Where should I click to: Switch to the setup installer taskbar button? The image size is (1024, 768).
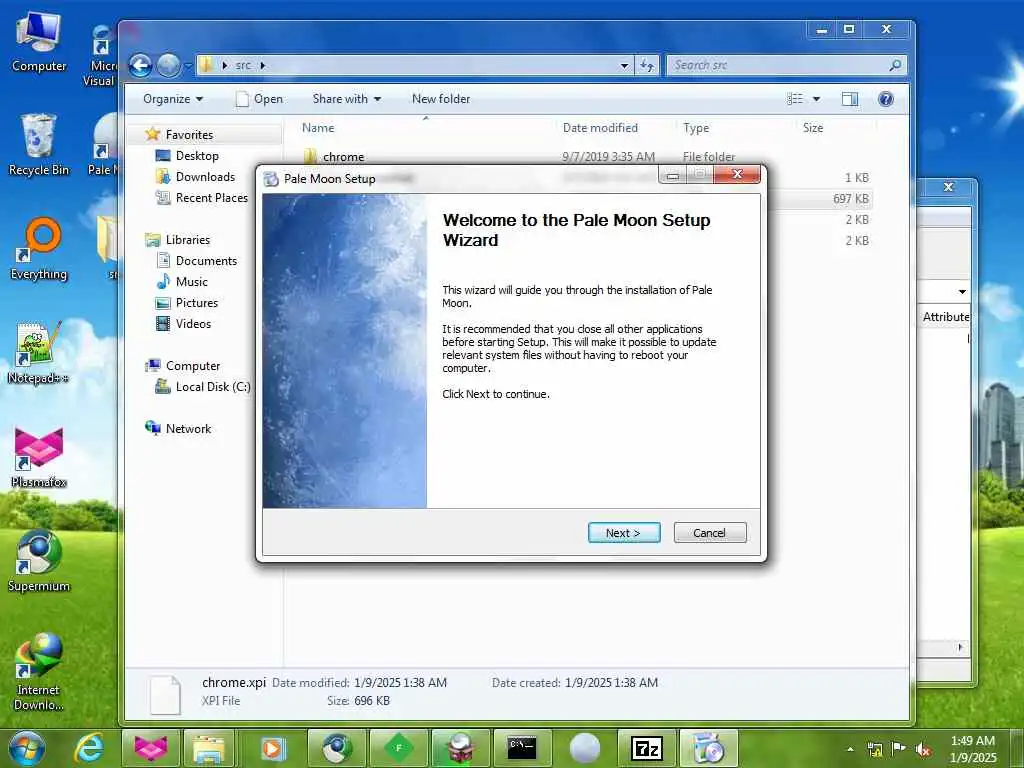(709, 748)
